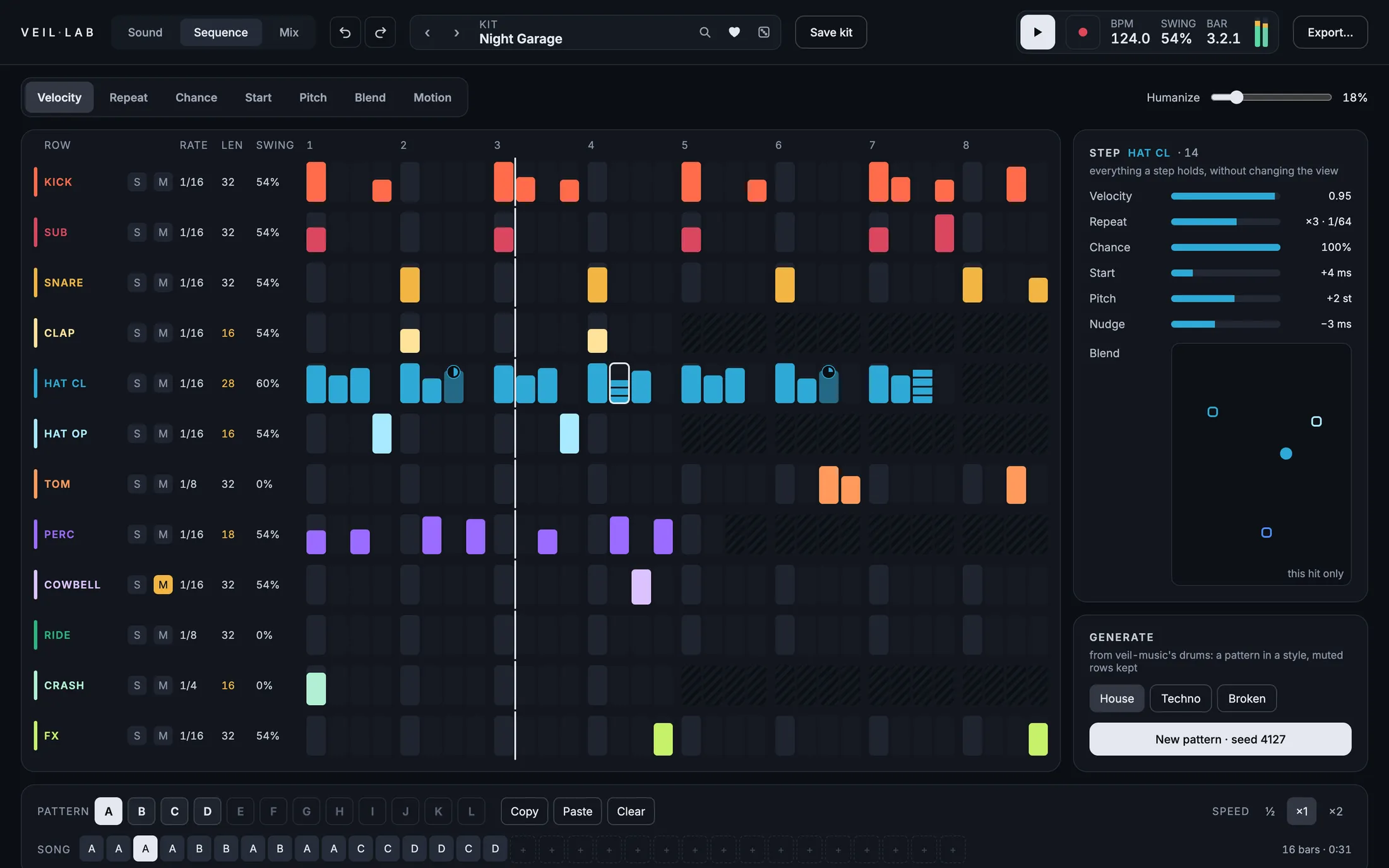Mute the KICK row

(163, 182)
